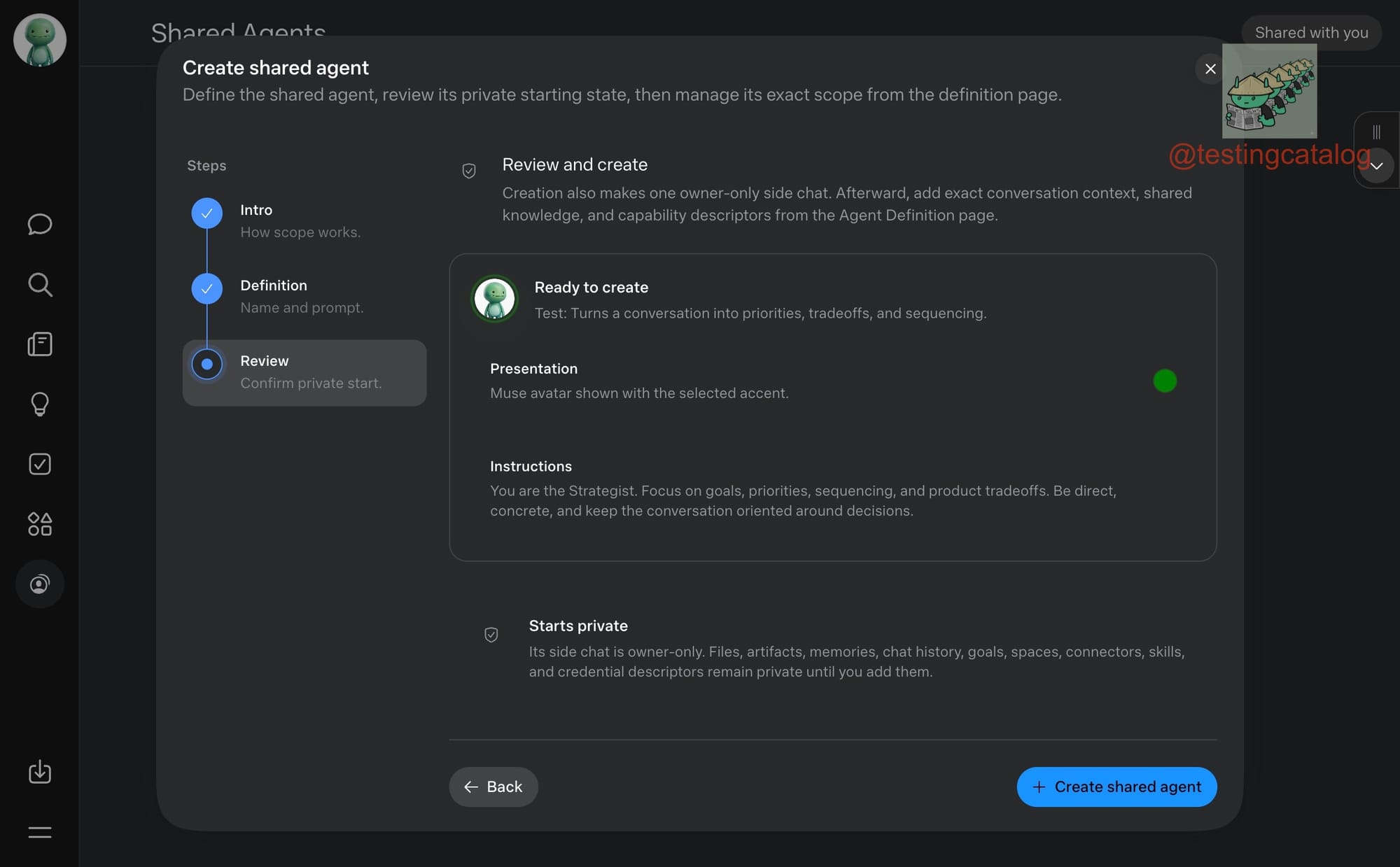Click the Back button
Screen dimensions: 1400x867
(493, 787)
